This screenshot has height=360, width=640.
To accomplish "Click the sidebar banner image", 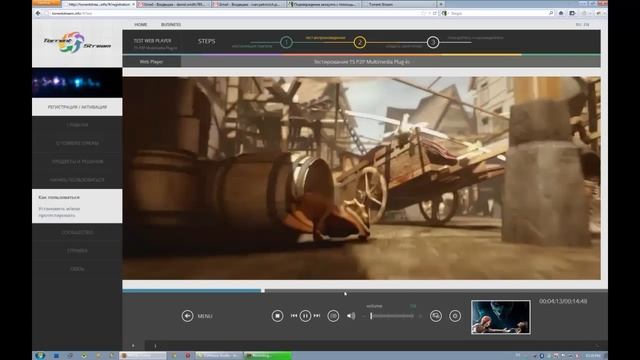I will (77, 83).
